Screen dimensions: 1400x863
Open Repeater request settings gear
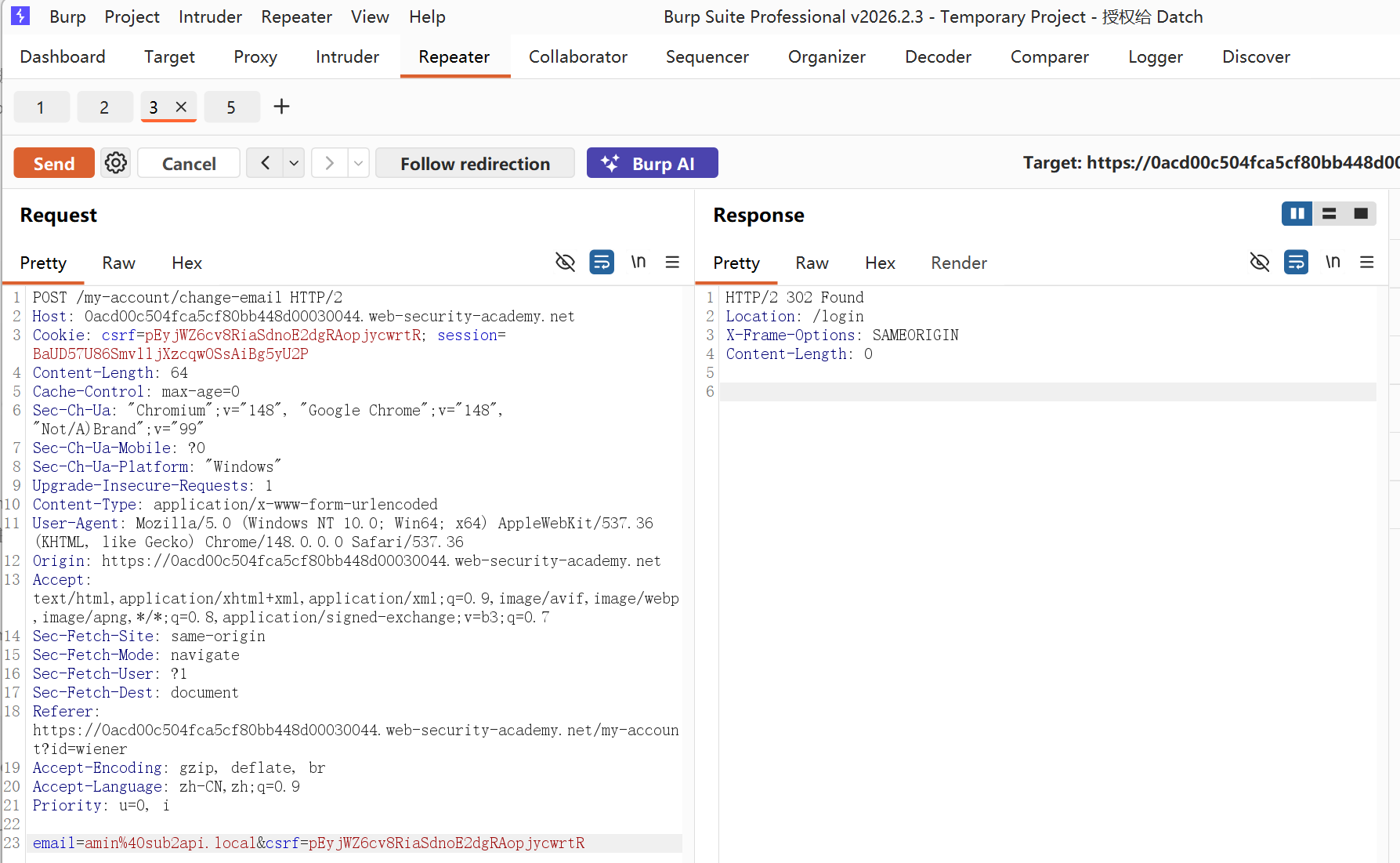(116, 163)
